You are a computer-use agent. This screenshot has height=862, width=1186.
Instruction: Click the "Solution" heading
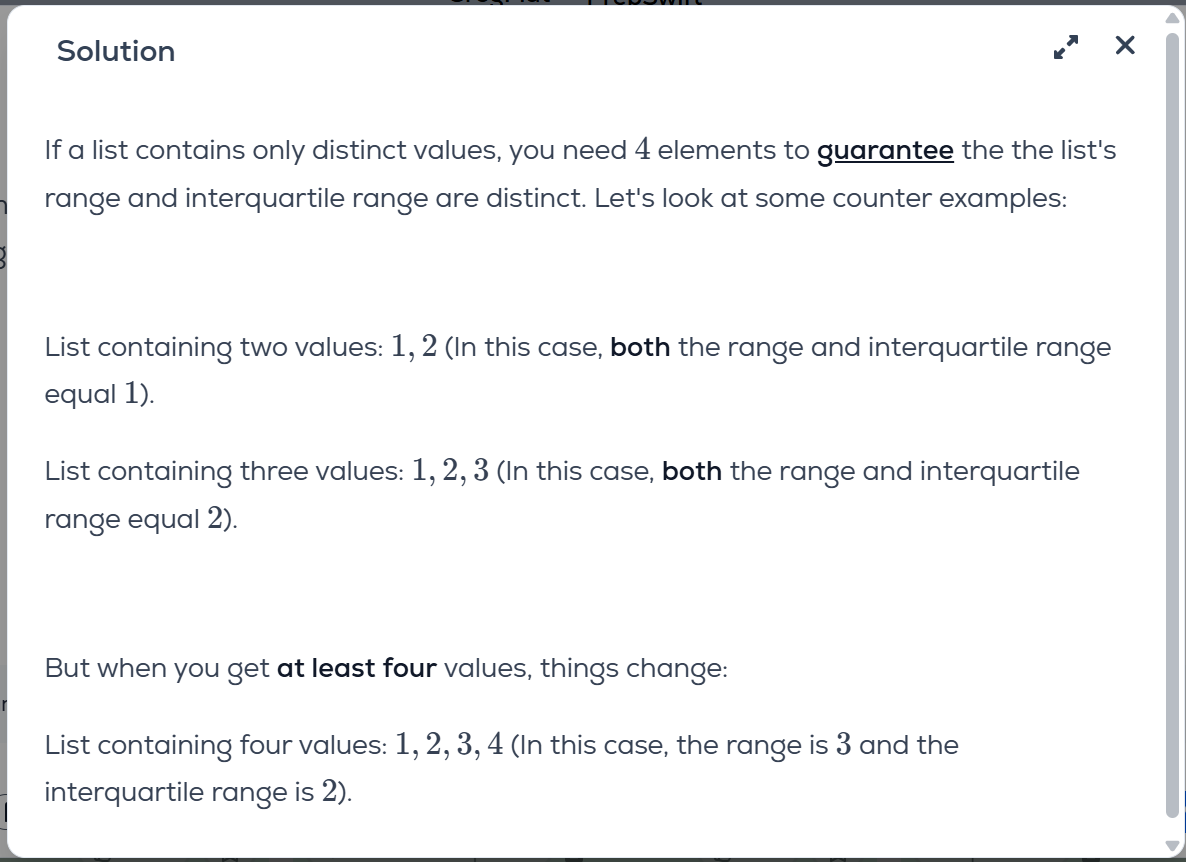(116, 51)
